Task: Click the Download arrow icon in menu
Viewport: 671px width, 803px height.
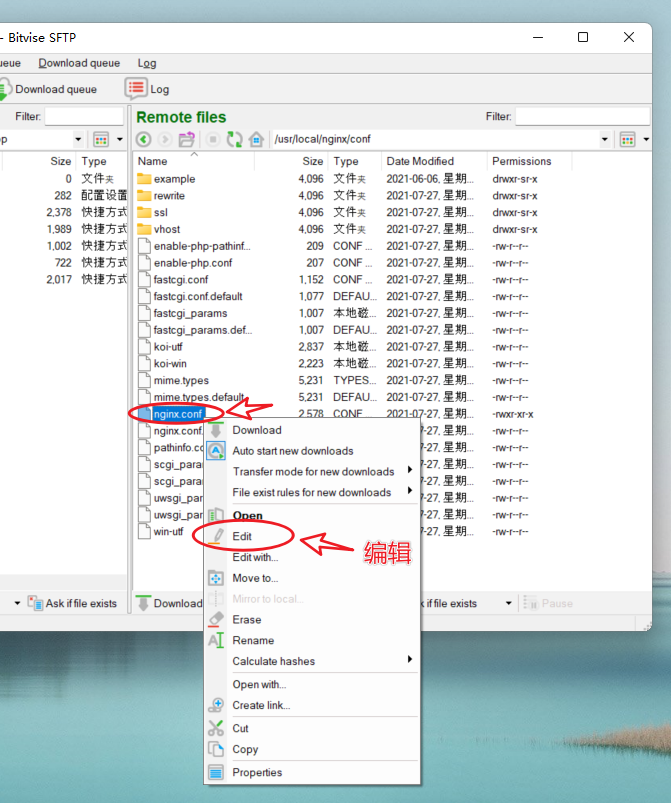Action: pos(216,430)
